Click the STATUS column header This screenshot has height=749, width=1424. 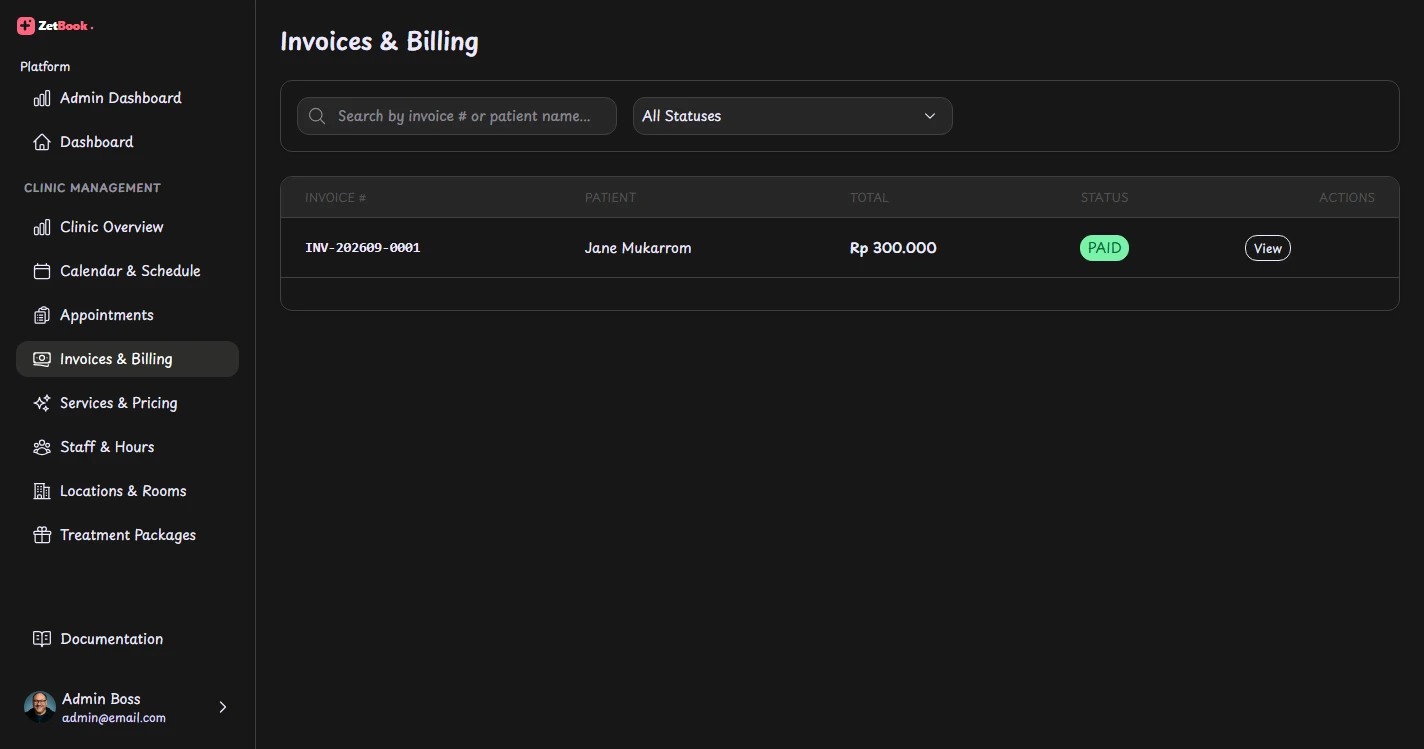pos(1104,198)
